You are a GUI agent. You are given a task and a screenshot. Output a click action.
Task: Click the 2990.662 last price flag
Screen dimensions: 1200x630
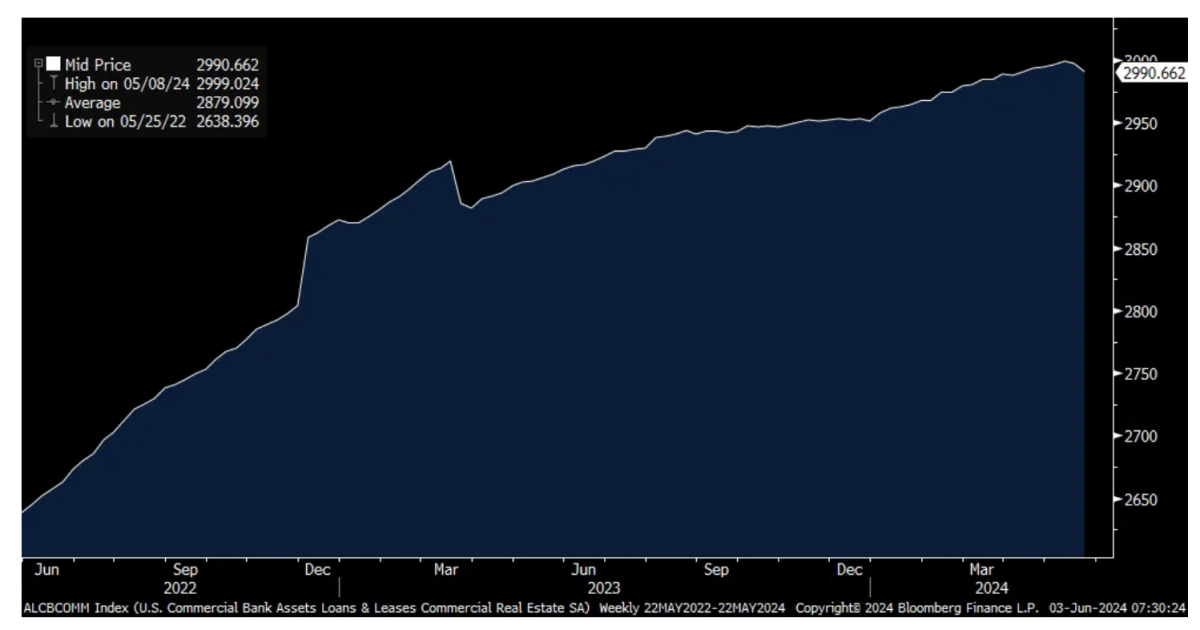click(x=1153, y=73)
